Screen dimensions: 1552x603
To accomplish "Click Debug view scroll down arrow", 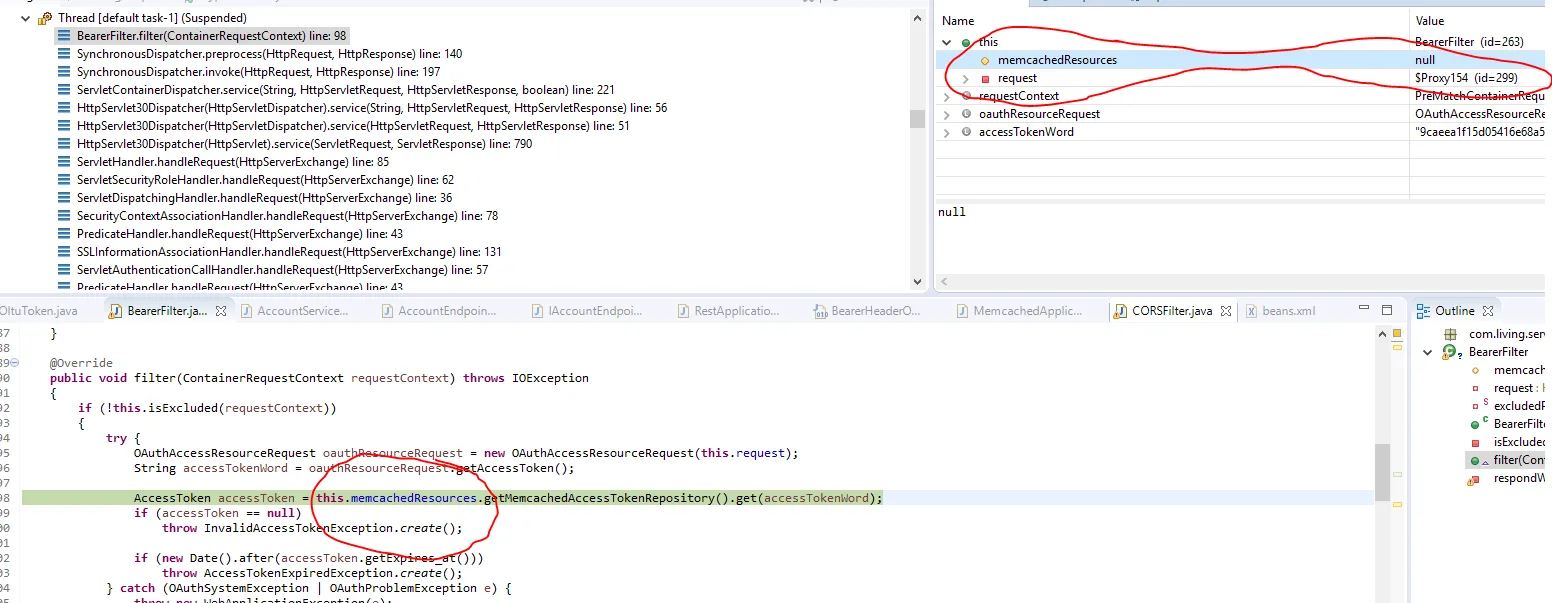I will pyautogui.click(x=917, y=282).
